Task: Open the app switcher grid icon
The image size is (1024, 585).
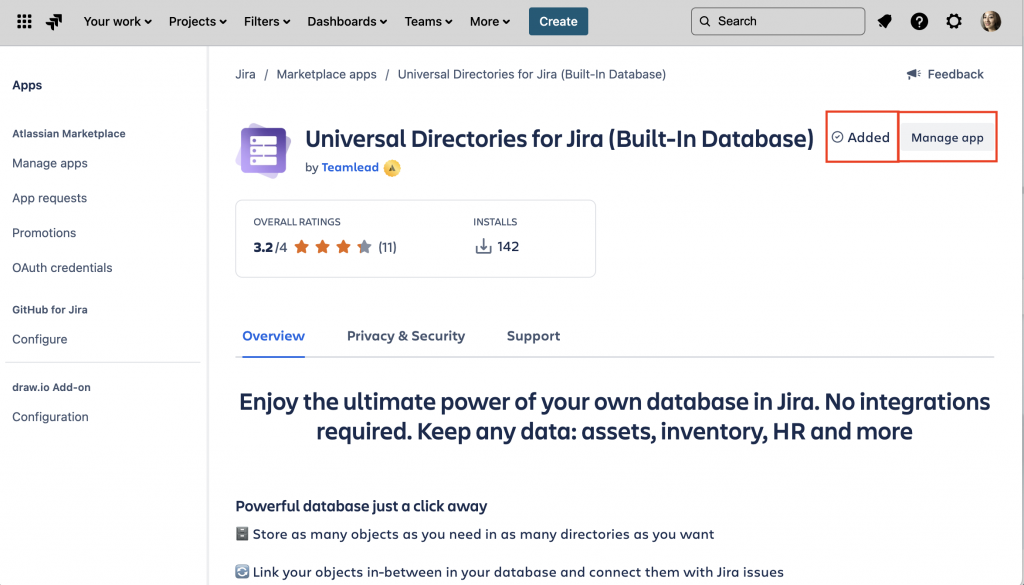Action: pyautogui.click(x=24, y=22)
